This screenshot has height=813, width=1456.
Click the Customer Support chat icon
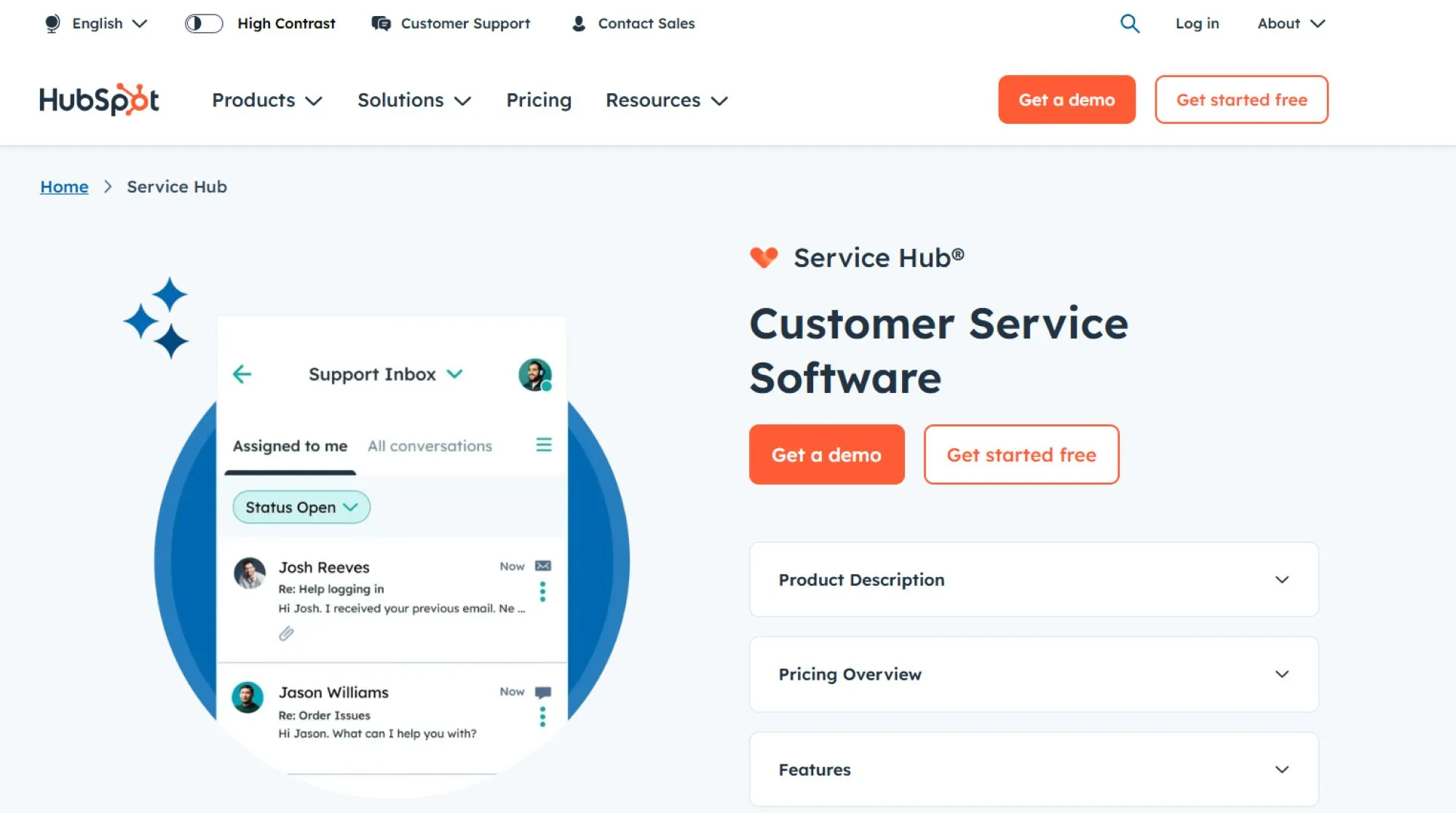(x=381, y=23)
